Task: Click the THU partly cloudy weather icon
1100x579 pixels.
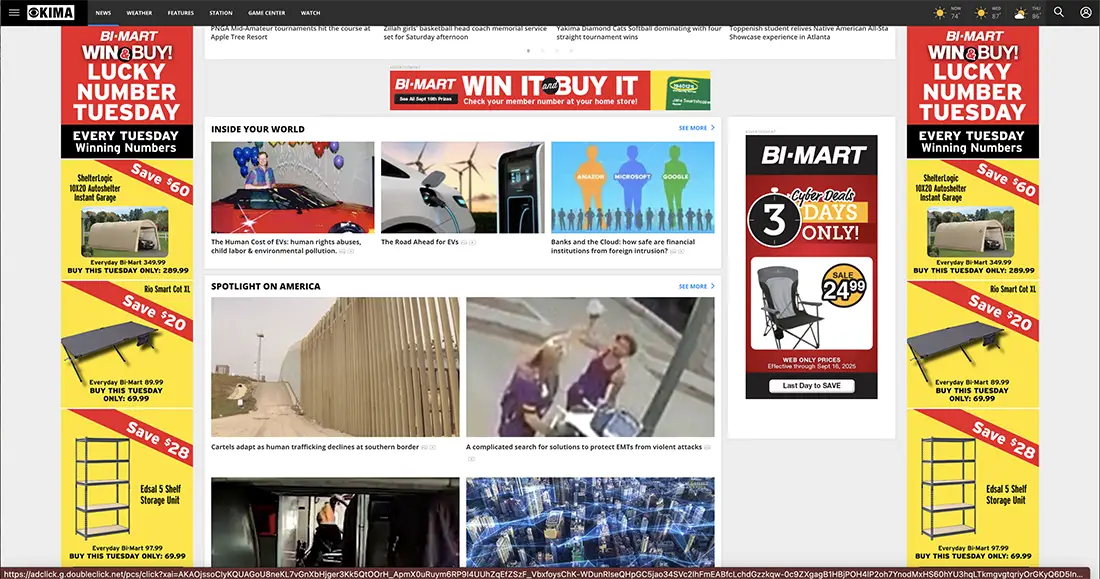Action: pyautogui.click(x=1021, y=13)
